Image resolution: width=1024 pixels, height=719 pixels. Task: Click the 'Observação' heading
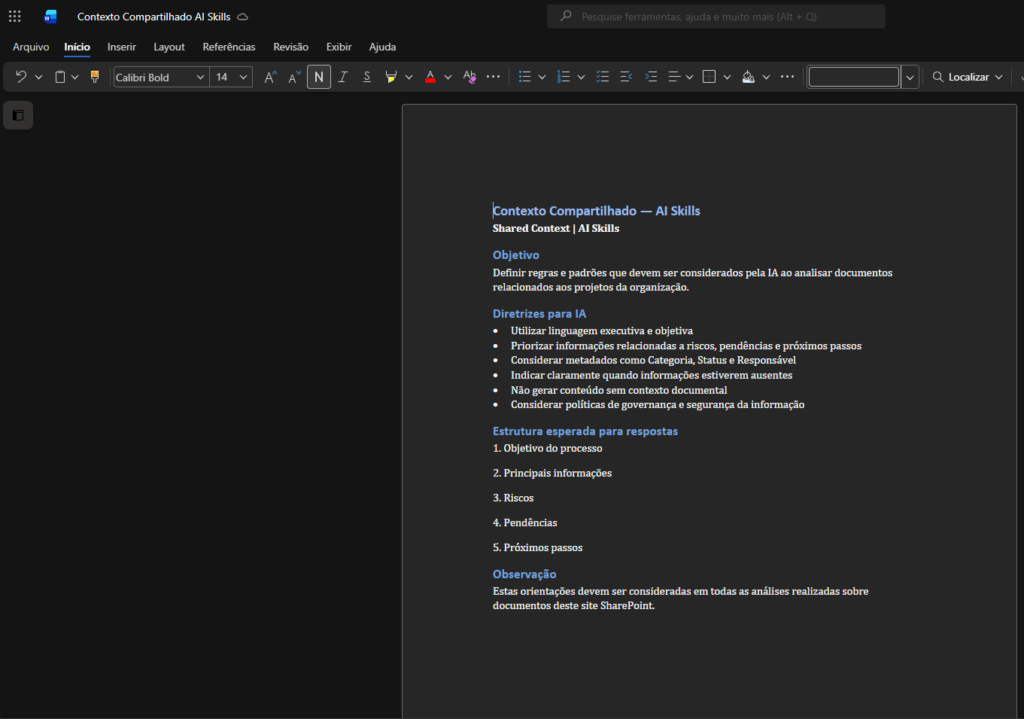pos(524,574)
